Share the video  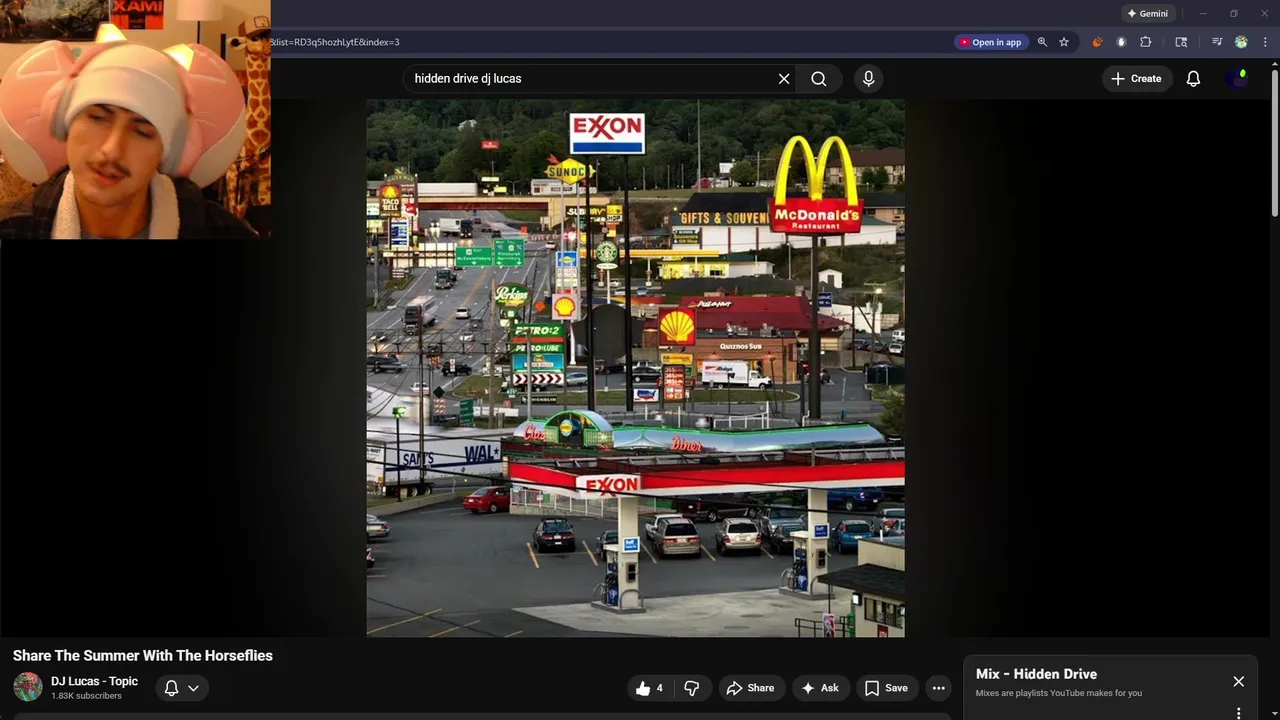(x=750, y=688)
